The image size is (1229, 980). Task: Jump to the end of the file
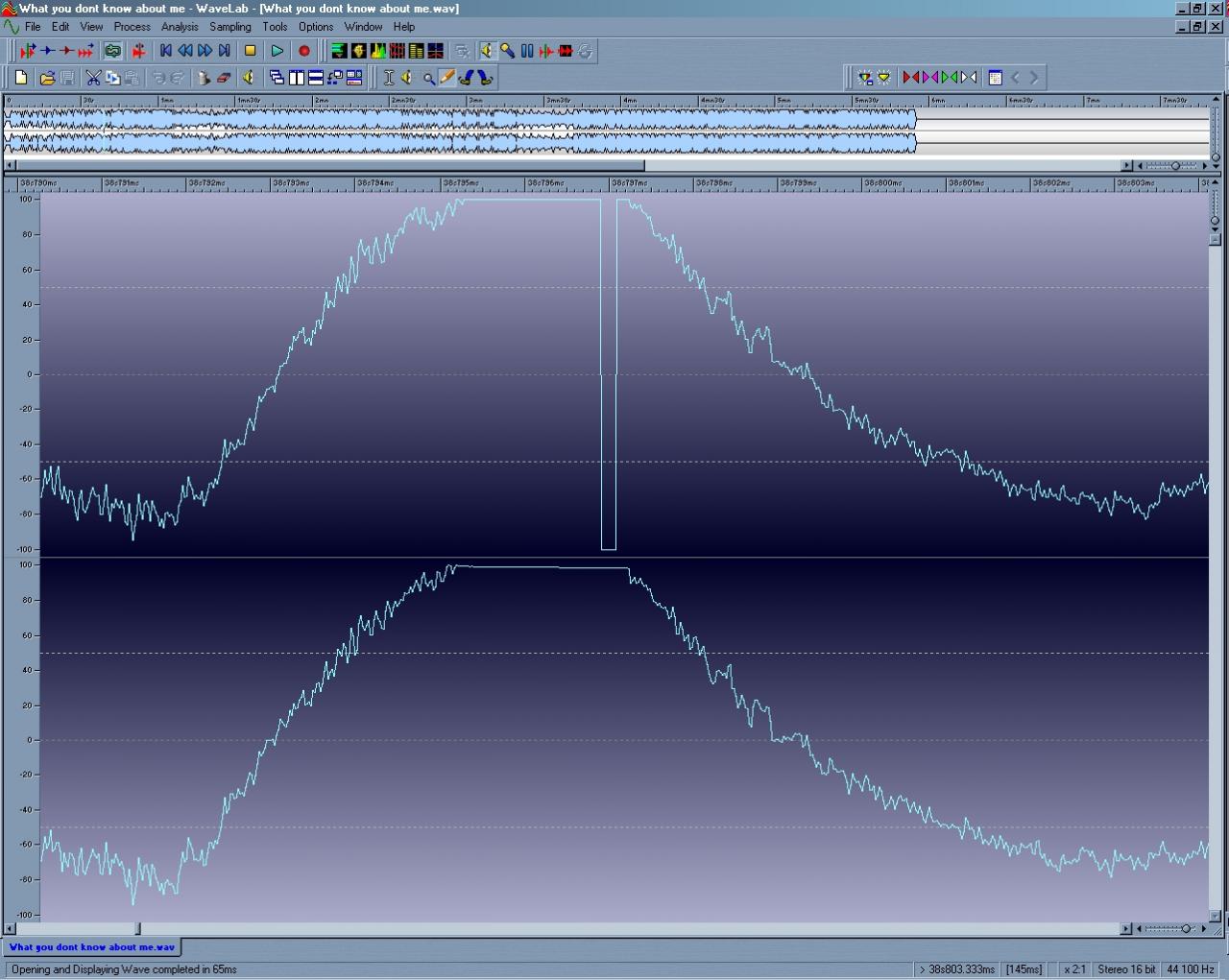[x=224, y=51]
